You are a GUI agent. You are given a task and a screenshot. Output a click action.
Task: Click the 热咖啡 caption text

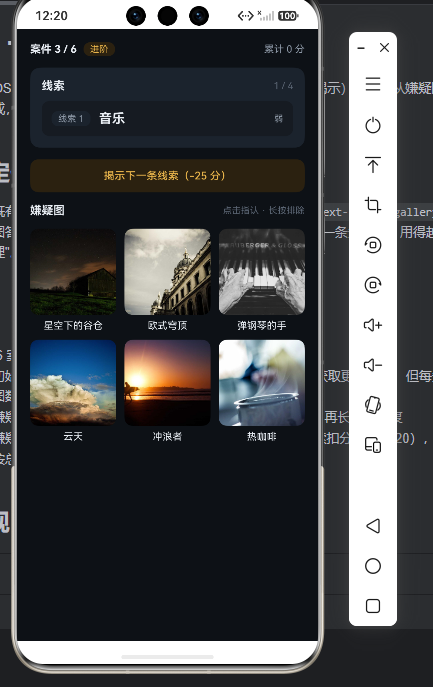pyautogui.click(x=262, y=436)
